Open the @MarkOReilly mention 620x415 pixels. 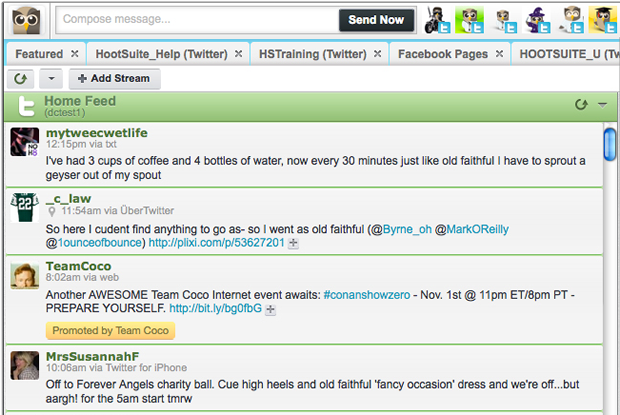[x=478, y=229]
